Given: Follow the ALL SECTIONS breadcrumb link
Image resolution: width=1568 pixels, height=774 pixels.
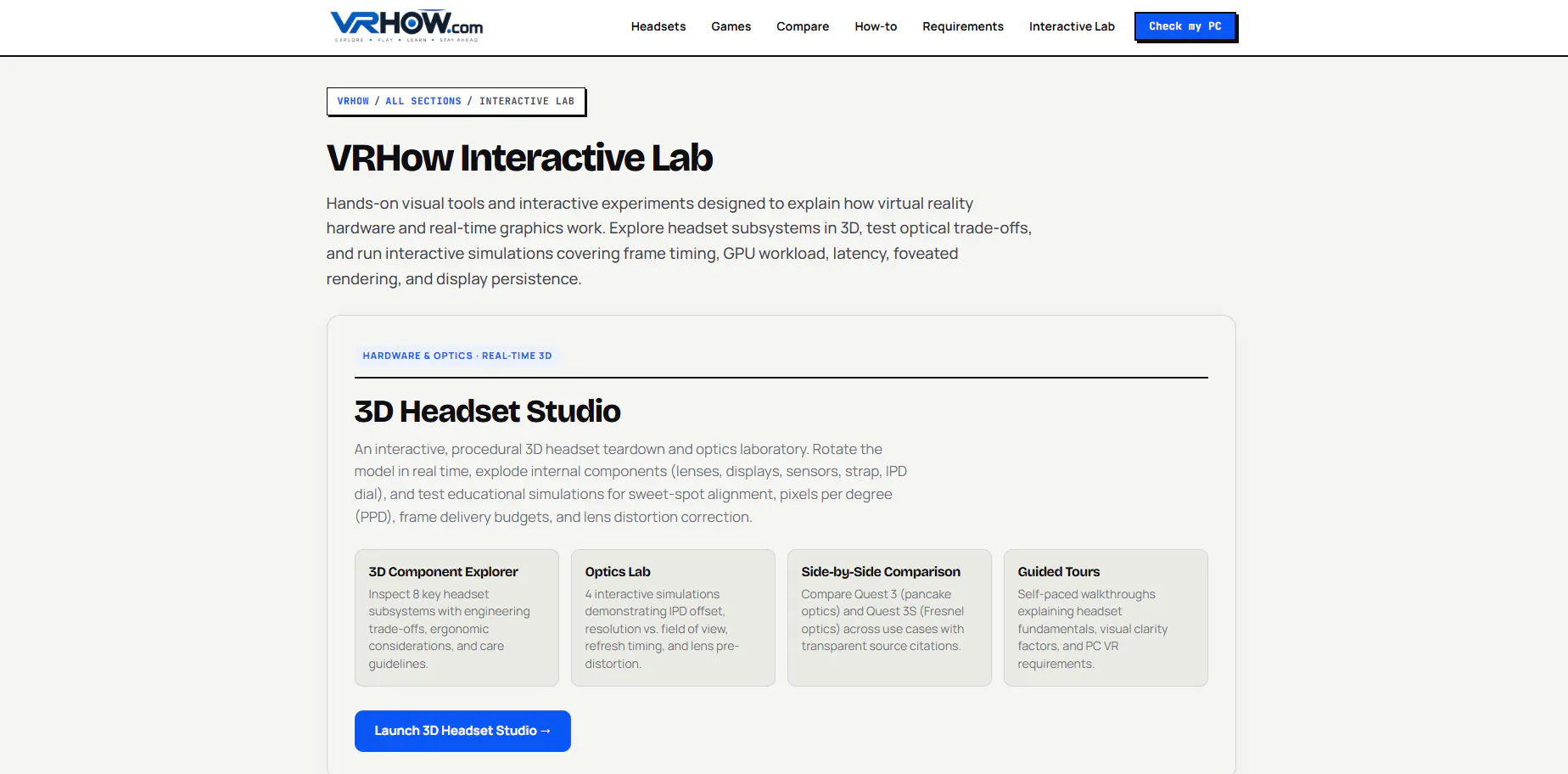Looking at the screenshot, I should pyautogui.click(x=423, y=101).
